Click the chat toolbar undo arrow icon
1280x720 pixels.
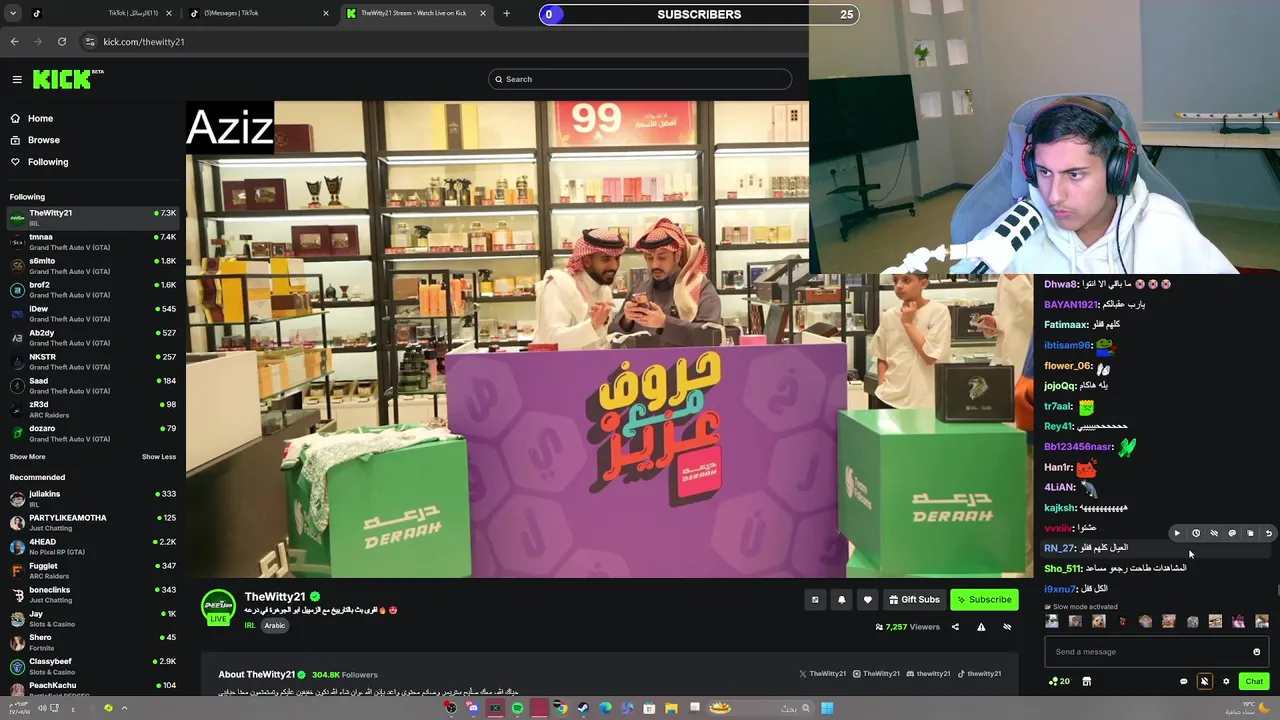(1269, 533)
